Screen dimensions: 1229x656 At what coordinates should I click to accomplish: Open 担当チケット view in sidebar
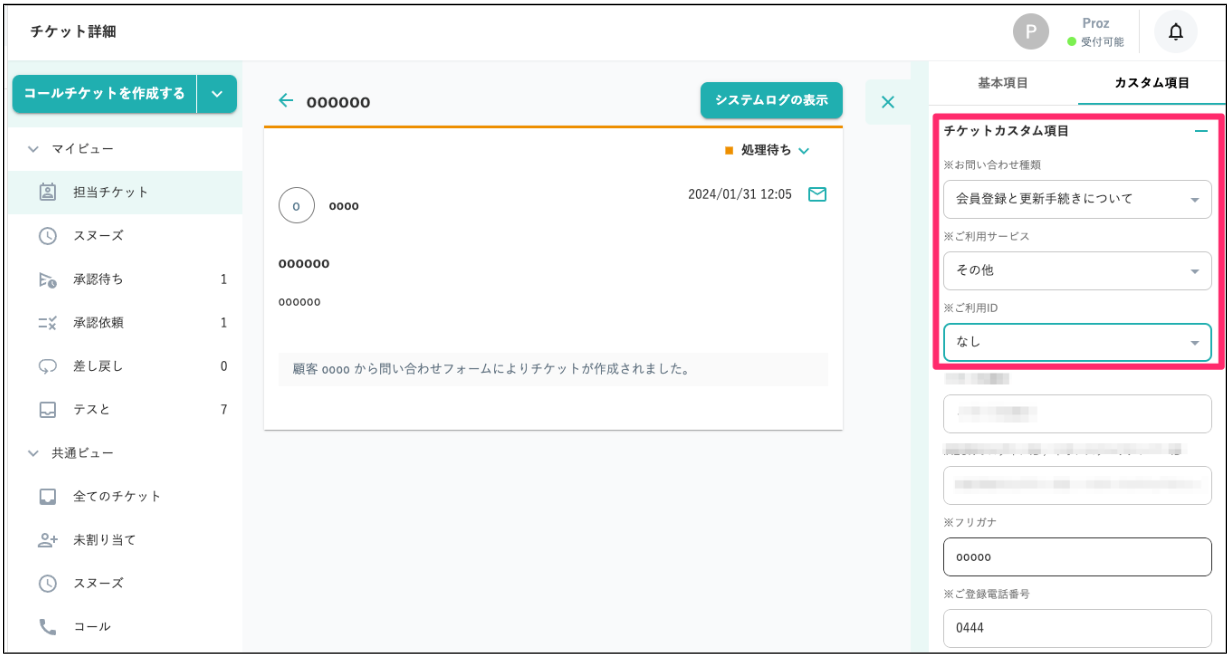110,192
